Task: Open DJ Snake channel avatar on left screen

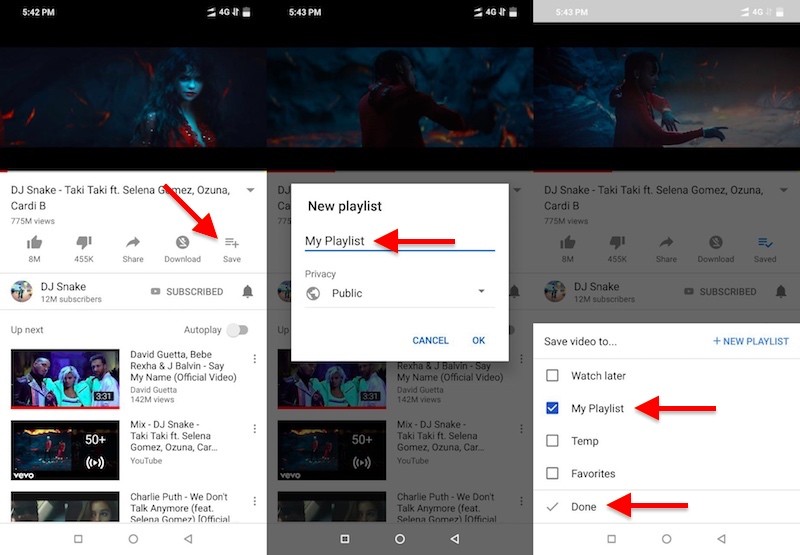Action: click(x=21, y=291)
